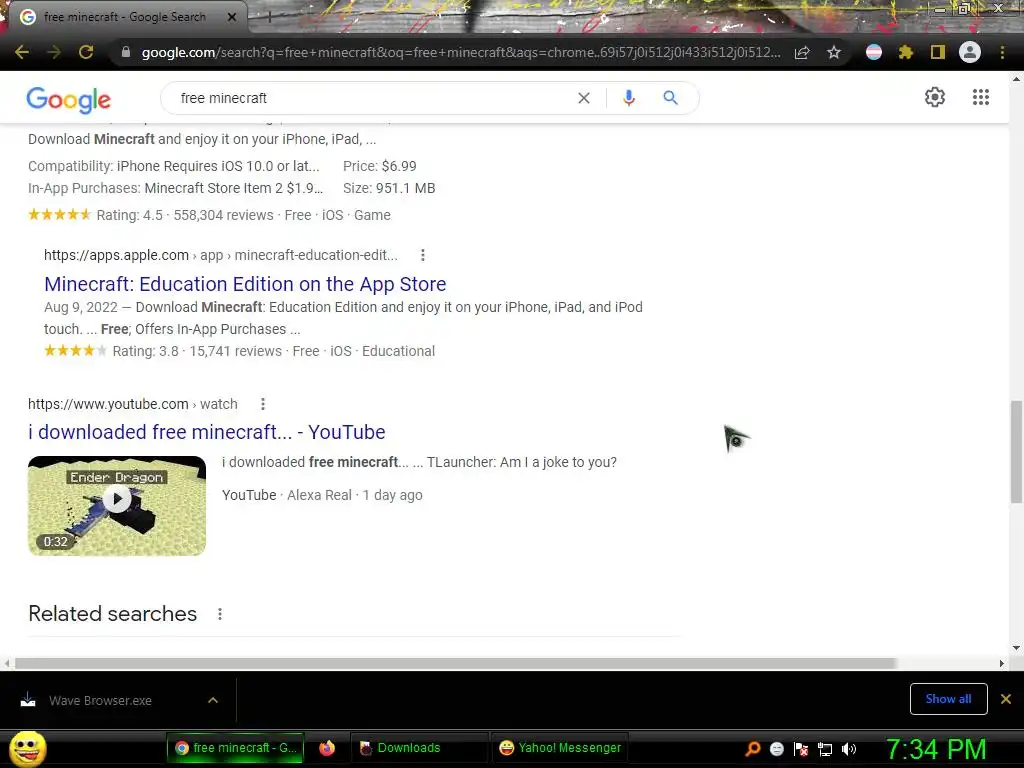This screenshot has width=1024, height=768.
Task: Reload the page with the refresh icon
Action: [x=86, y=52]
